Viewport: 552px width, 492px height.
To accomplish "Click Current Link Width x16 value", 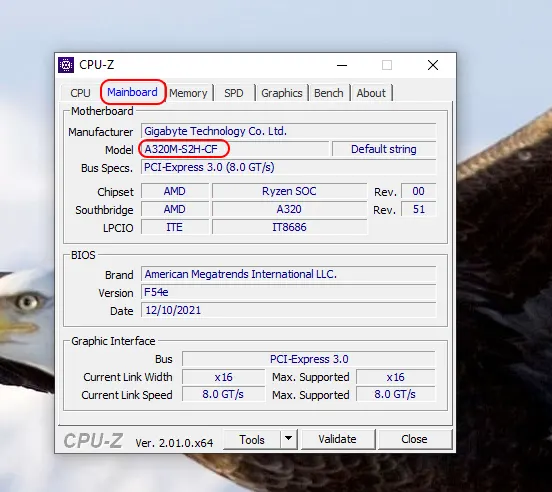I will point(224,377).
